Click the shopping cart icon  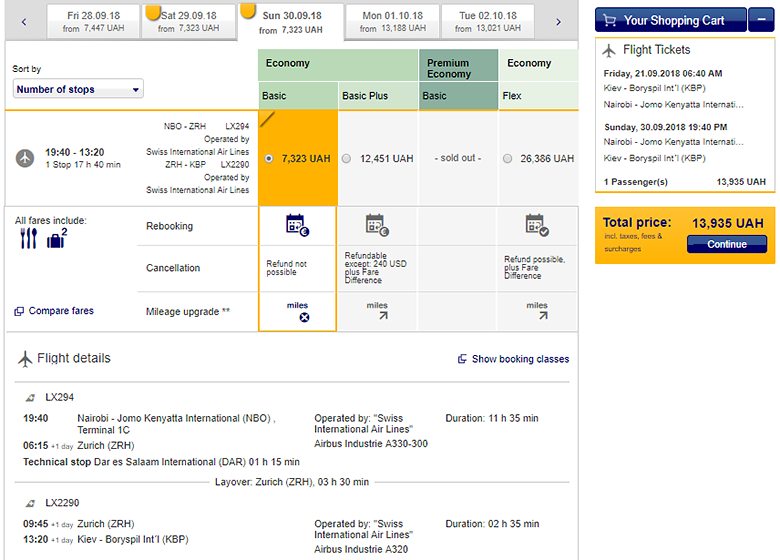(608, 20)
